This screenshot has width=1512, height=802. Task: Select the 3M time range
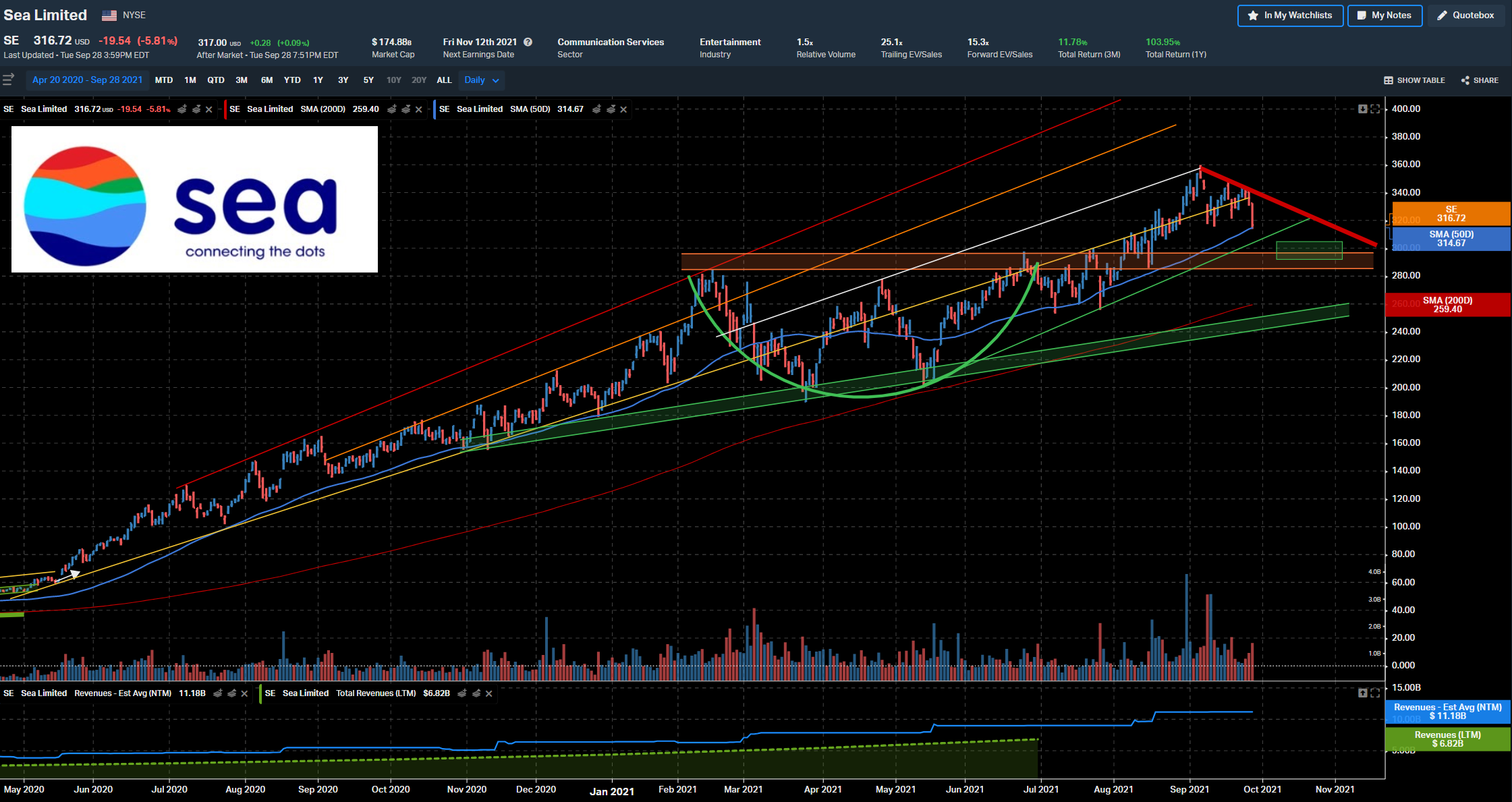coord(242,80)
